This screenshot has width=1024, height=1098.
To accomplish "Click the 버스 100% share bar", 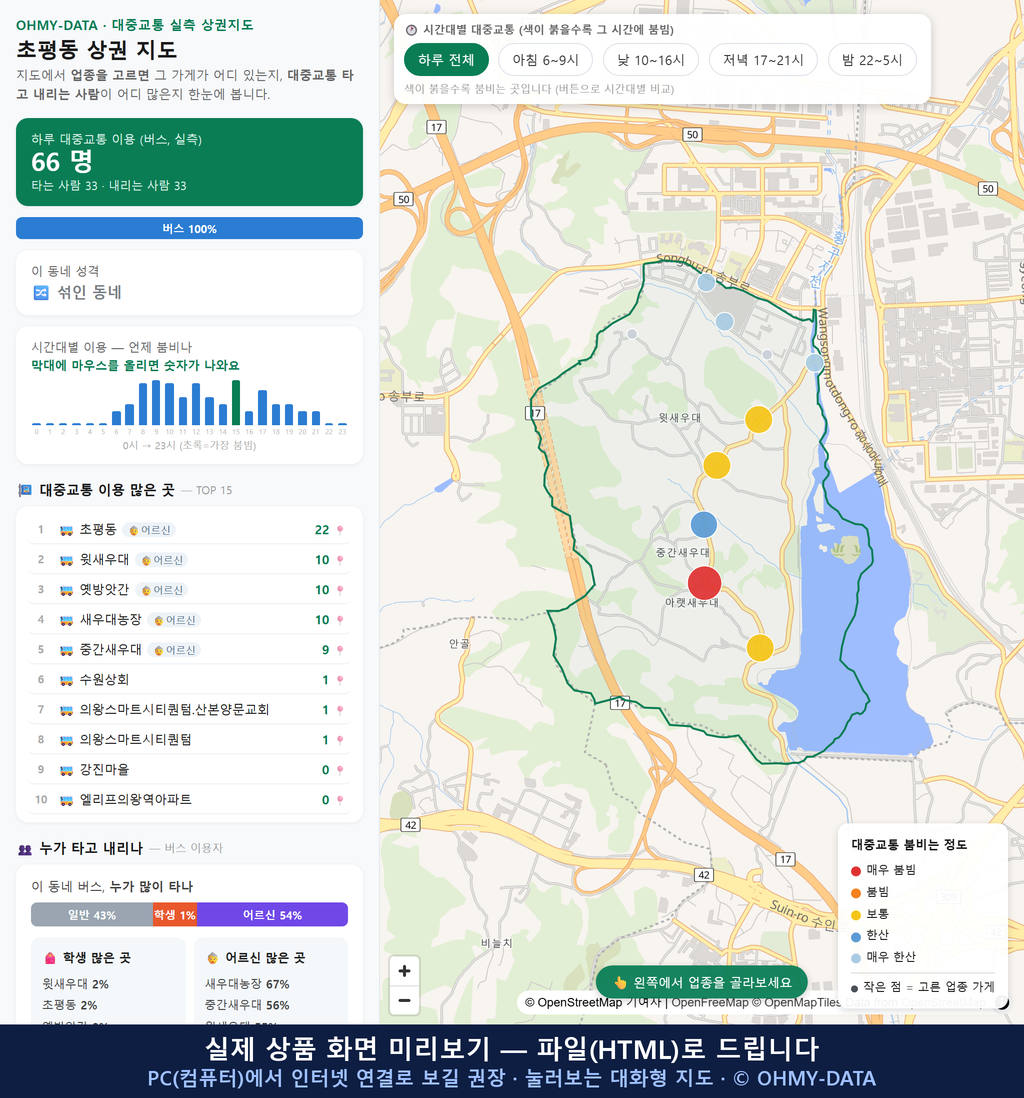I will pos(189,229).
